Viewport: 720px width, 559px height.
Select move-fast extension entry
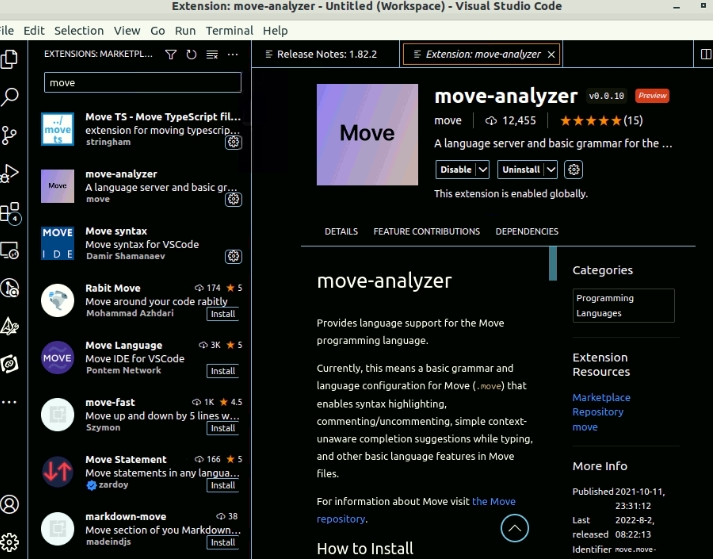pos(140,415)
